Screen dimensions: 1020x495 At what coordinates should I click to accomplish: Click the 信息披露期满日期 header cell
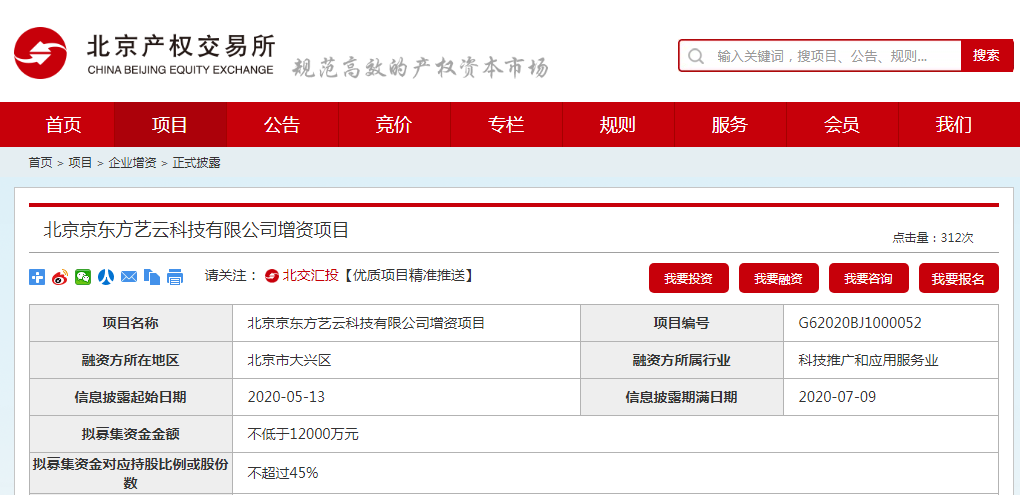click(682, 397)
